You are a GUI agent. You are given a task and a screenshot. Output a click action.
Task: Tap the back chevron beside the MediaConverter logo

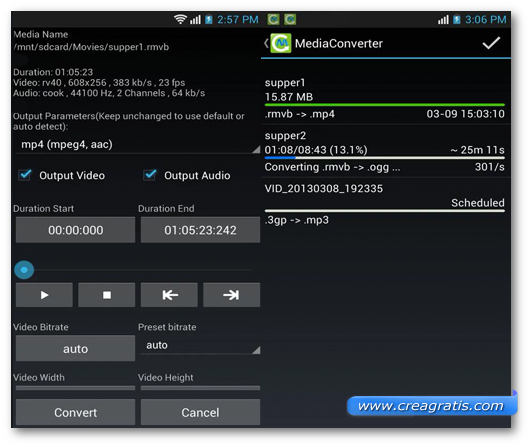pos(266,43)
